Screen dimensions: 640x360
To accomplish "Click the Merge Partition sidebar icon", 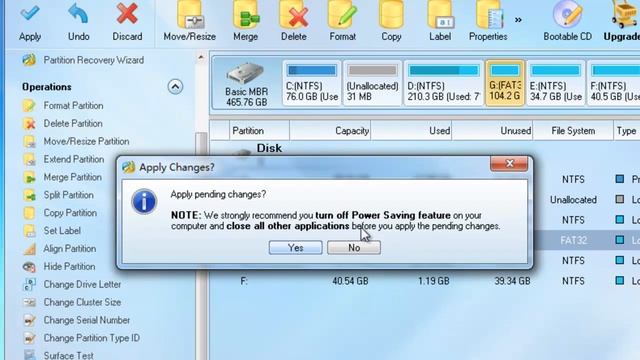I will pos(29,177).
